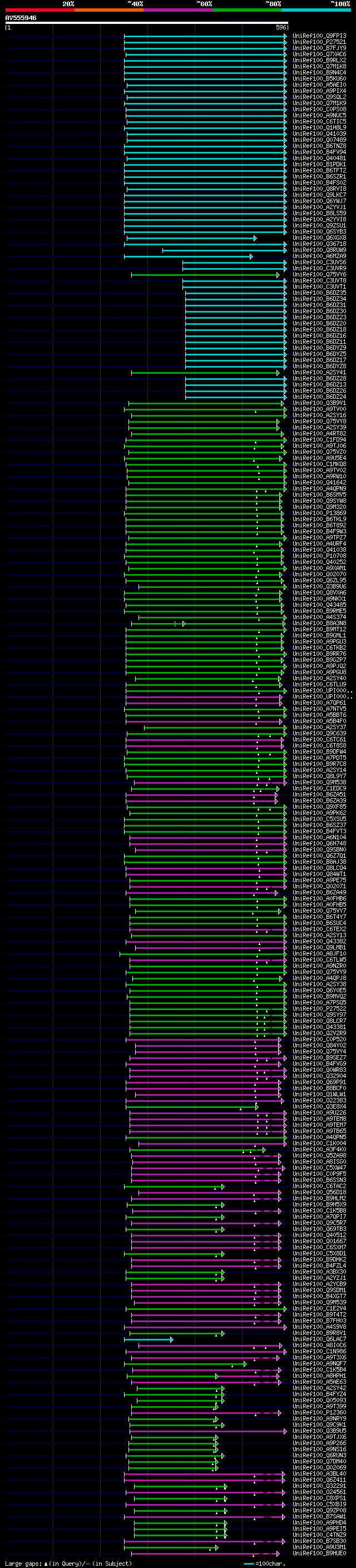
Task: Click label UniRef100_C1N986
Action: [319, 1351]
